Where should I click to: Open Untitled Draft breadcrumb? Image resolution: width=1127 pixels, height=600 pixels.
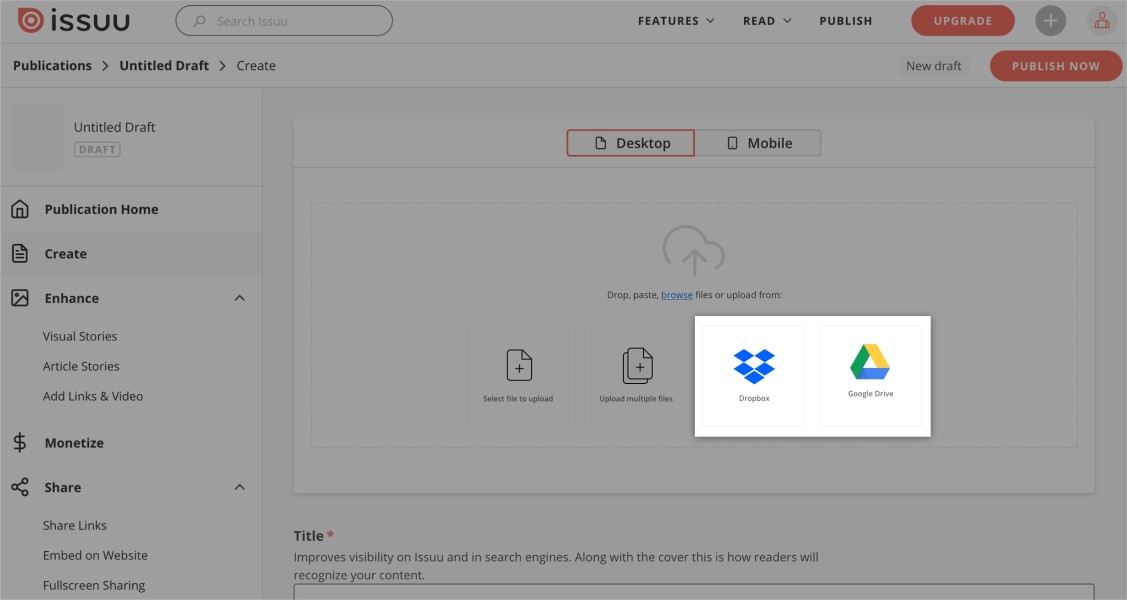point(164,65)
